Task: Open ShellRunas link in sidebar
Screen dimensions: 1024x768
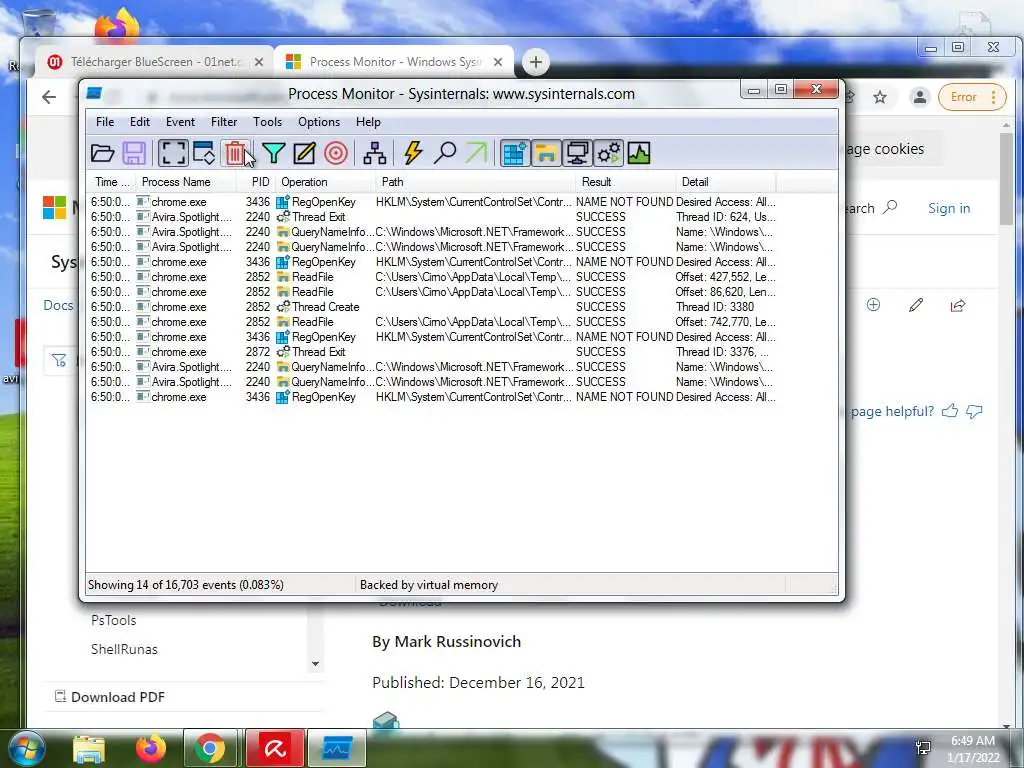Action: [124, 649]
